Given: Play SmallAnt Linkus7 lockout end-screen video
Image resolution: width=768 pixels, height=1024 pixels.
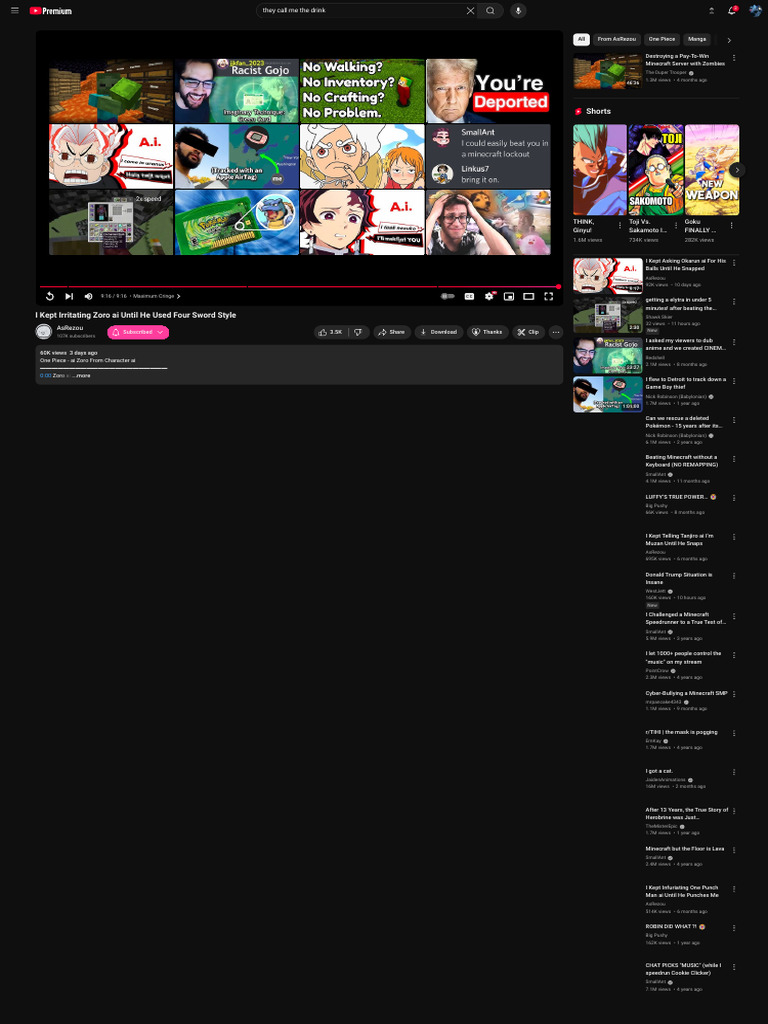Looking at the screenshot, I should click(x=488, y=157).
